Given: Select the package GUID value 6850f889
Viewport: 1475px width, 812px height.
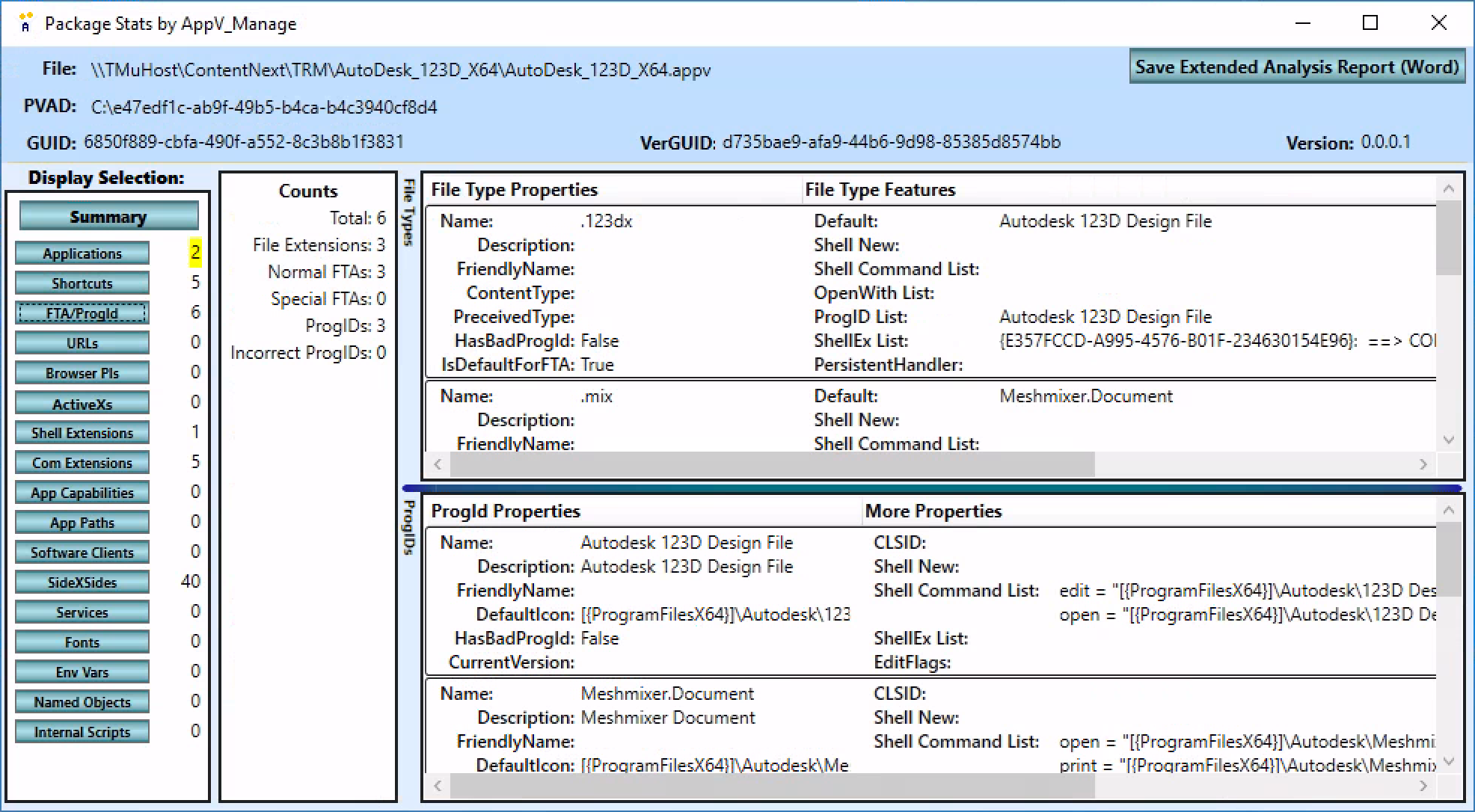Looking at the screenshot, I should (244, 142).
